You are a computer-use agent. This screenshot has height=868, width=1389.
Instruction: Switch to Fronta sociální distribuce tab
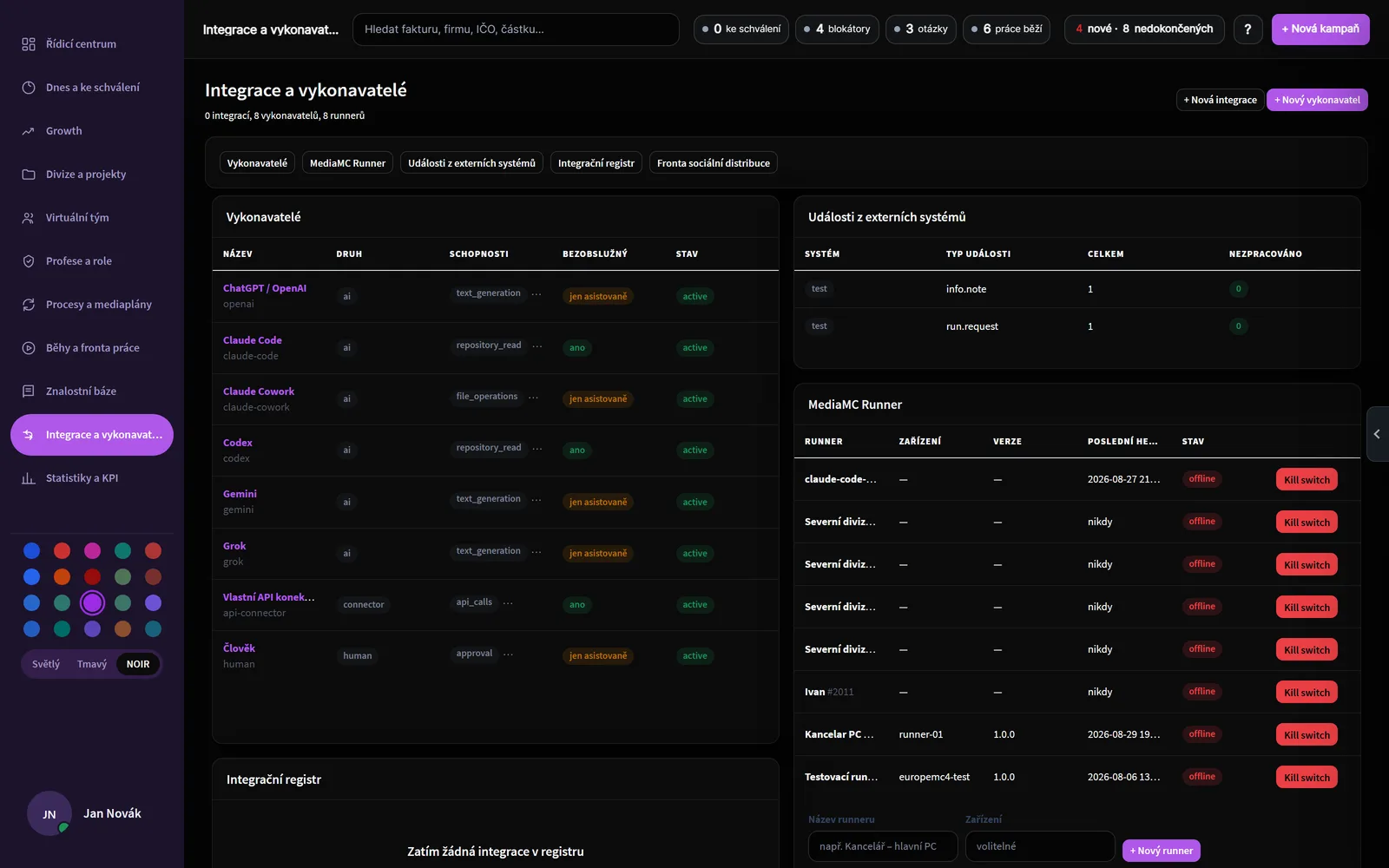(714, 163)
